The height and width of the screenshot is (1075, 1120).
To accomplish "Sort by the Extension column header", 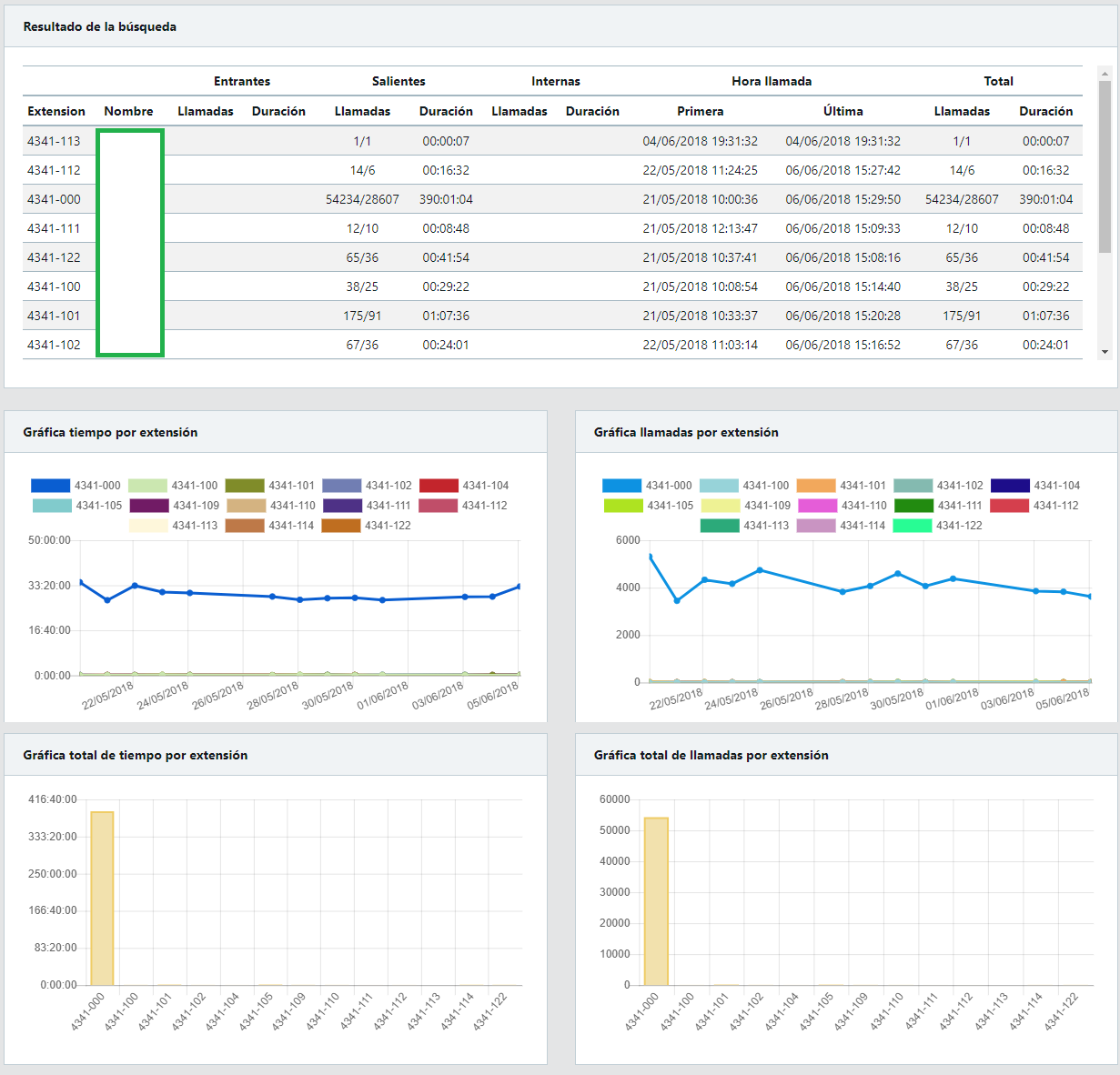I will (x=56, y=111).
